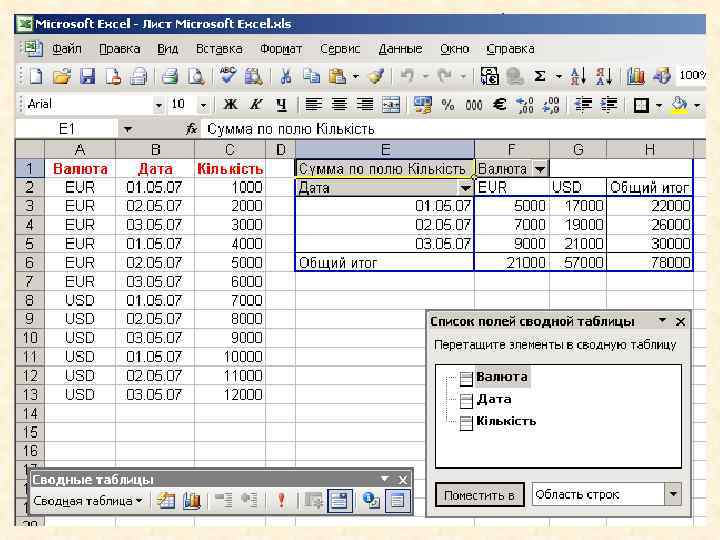The height and width of the screenshot is (540, 720).
Task: Open the Формат menu
Action: click(x=281, y=49)
